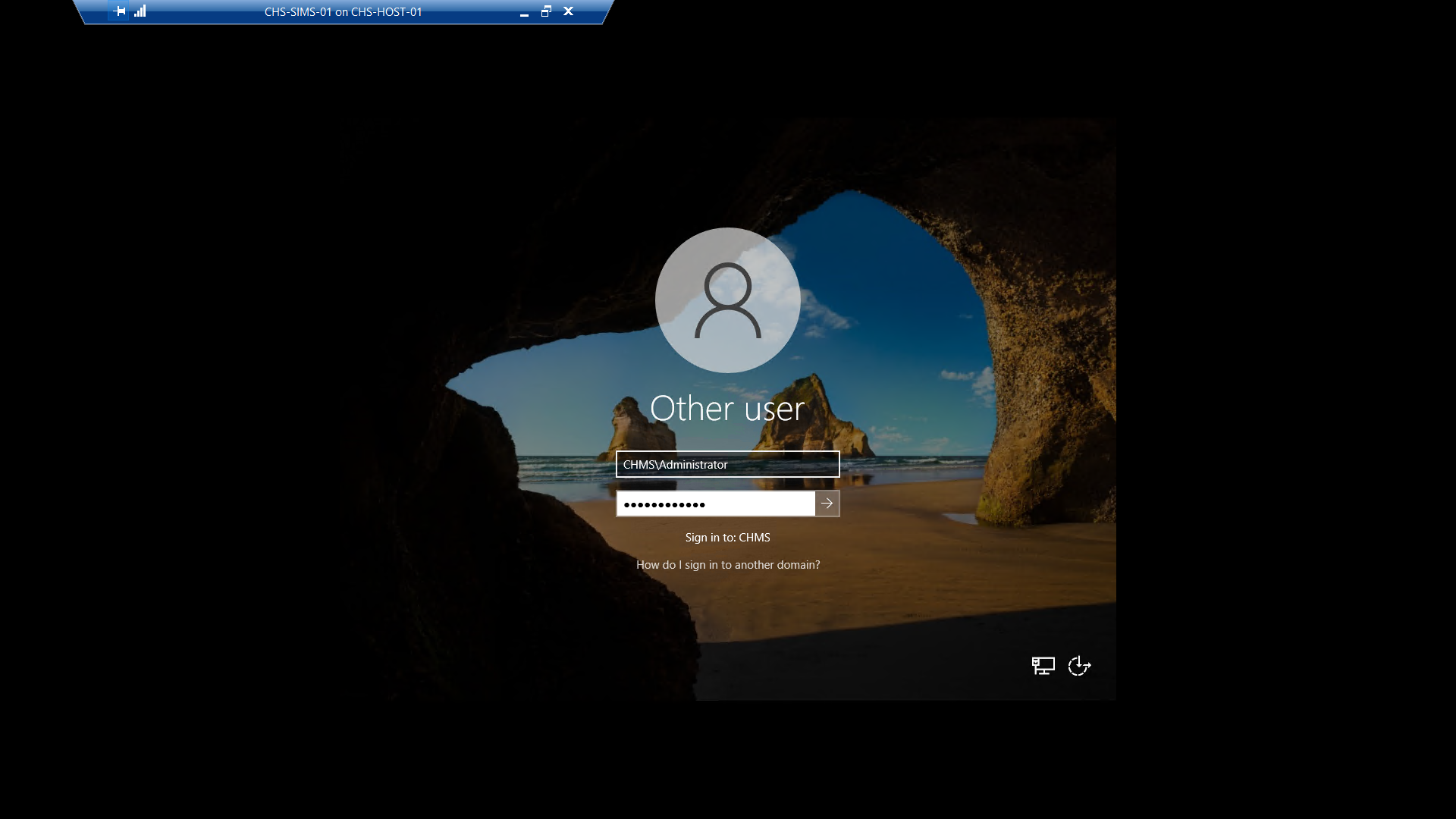Screen dimensions: 1456x819
Task: Click the CHMS\Administrator username field
Action: (727, 464)
